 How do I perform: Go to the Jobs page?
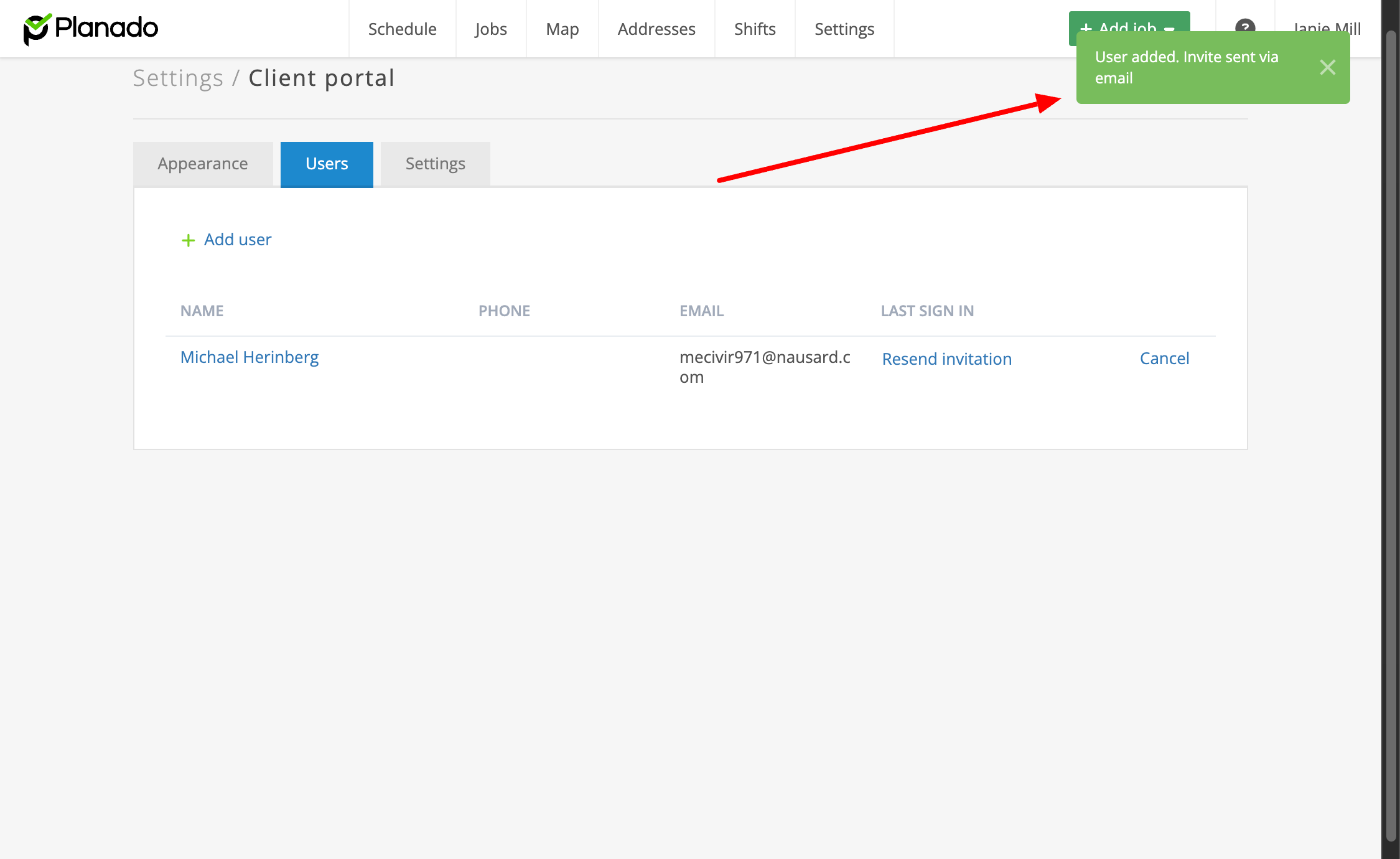tap(491, 29)
